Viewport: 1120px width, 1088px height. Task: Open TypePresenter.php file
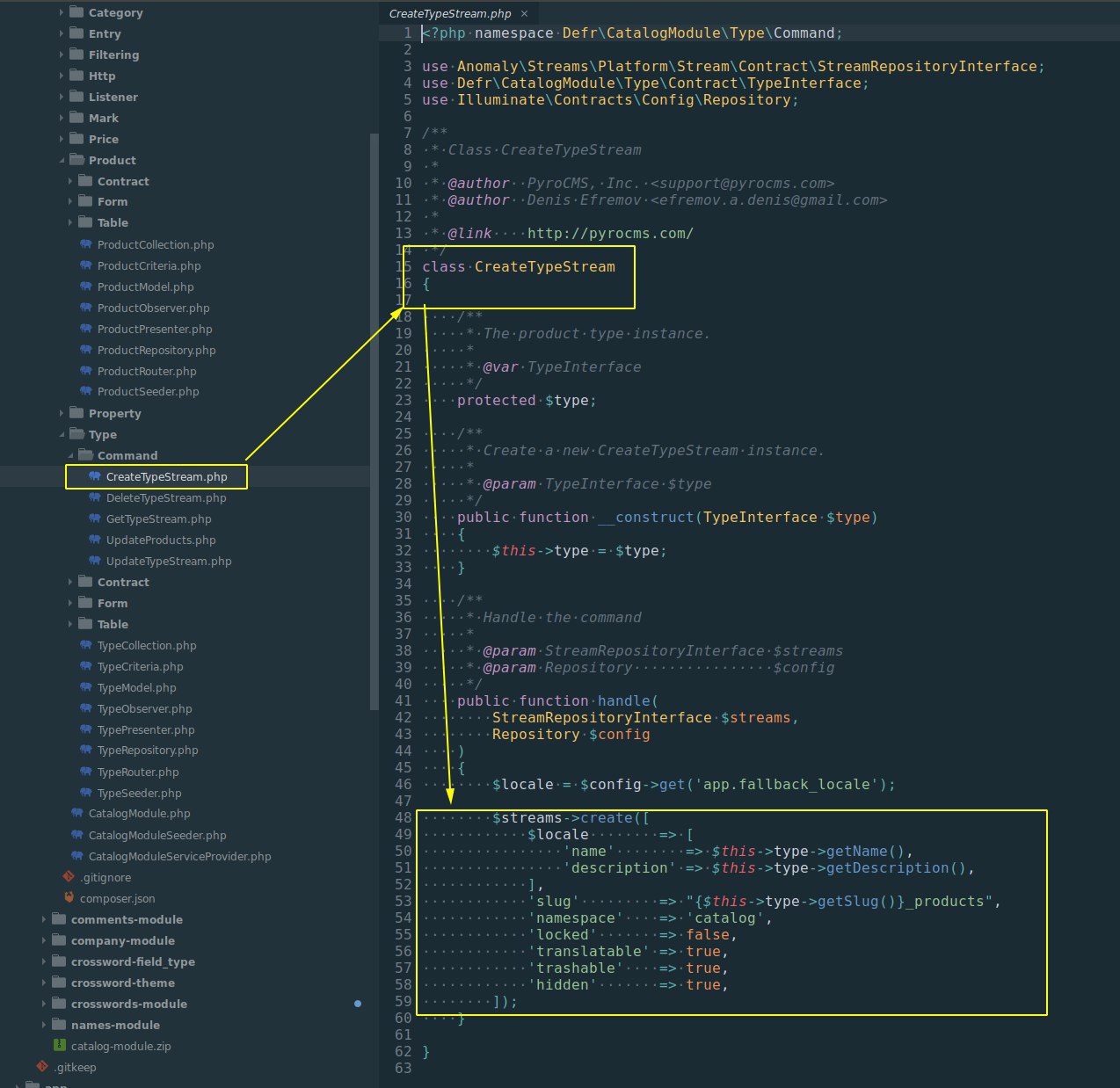(x=146, y=729)
